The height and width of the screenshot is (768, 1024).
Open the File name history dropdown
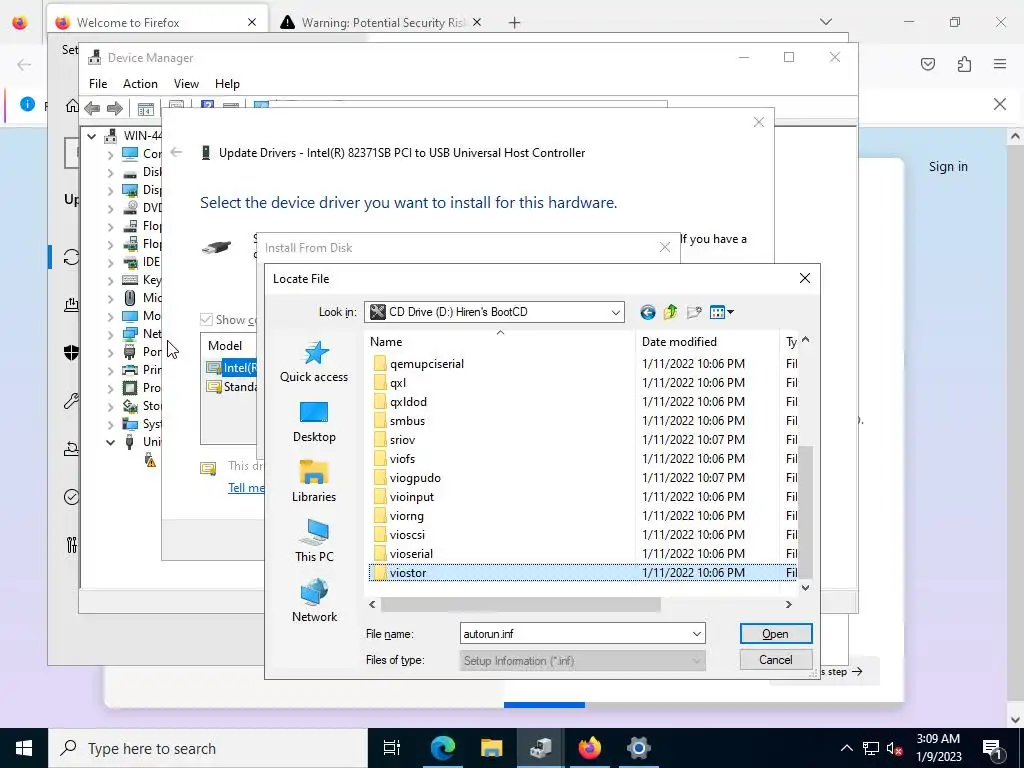coord(697,634)
